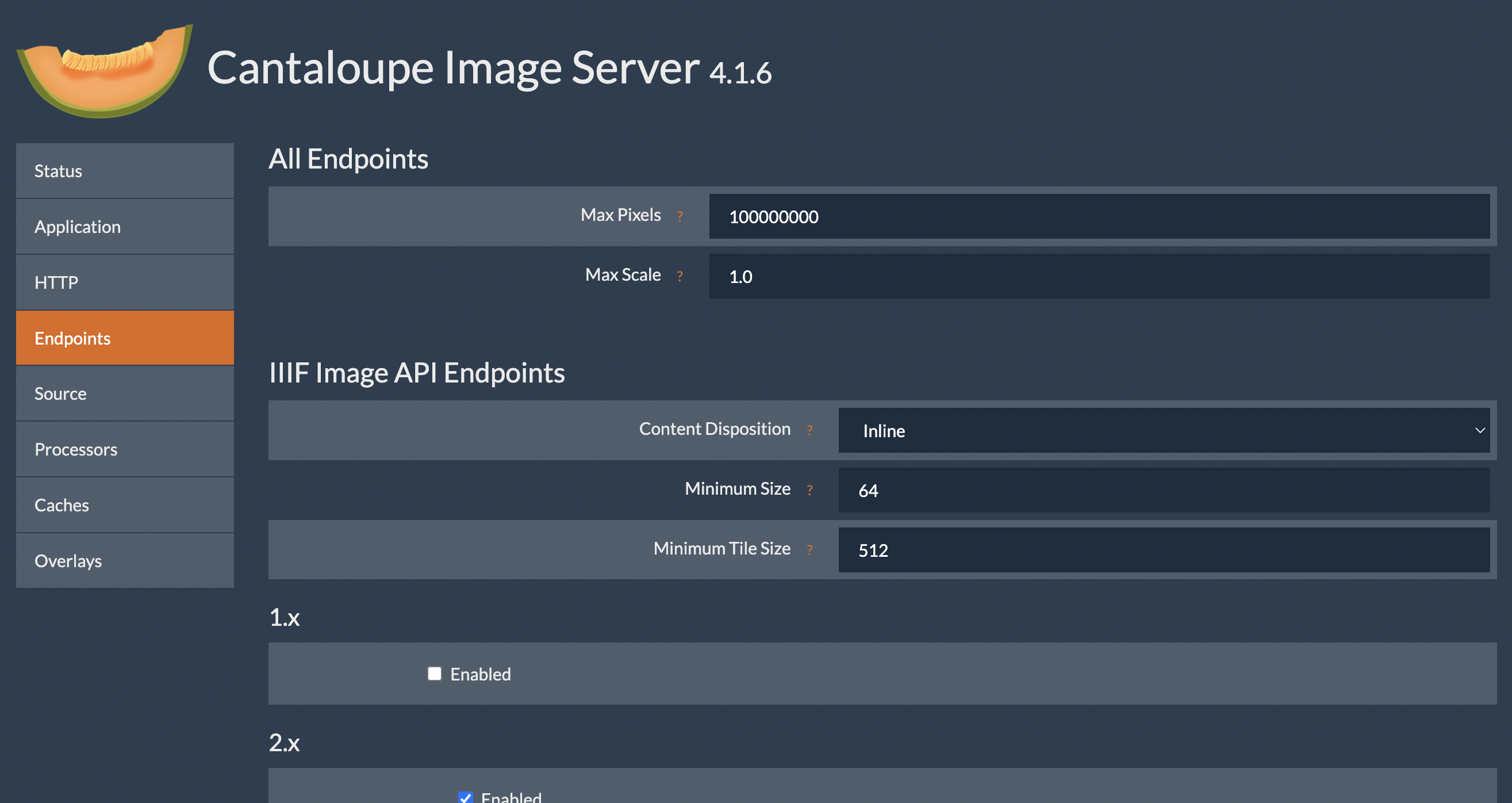Focus the Minimum Size field showing 64

click(x=1164, y=490)
